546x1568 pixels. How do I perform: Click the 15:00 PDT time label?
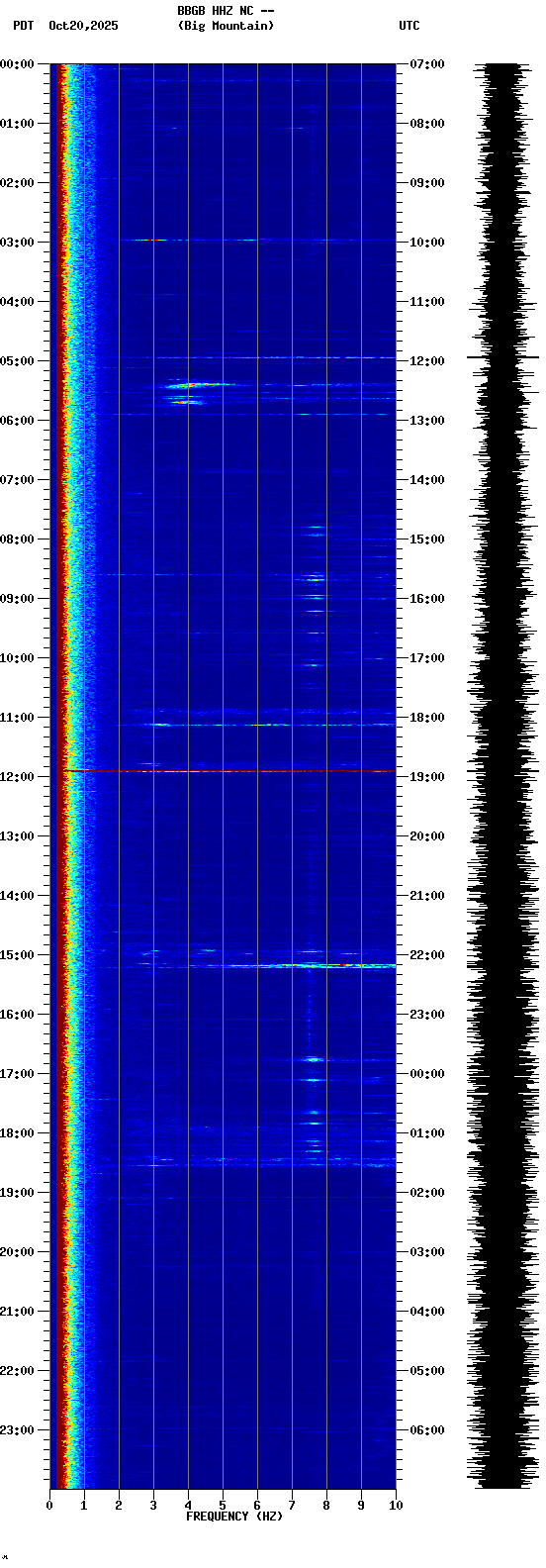coord(17,955)
